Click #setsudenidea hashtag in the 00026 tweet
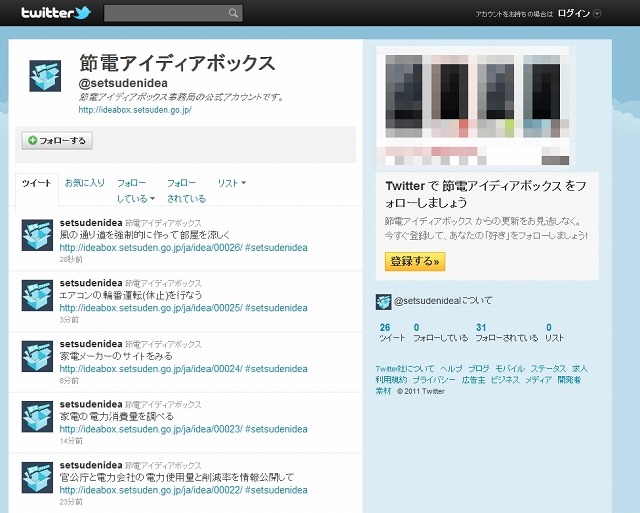 pyautogui.click(x=276, y=248)
